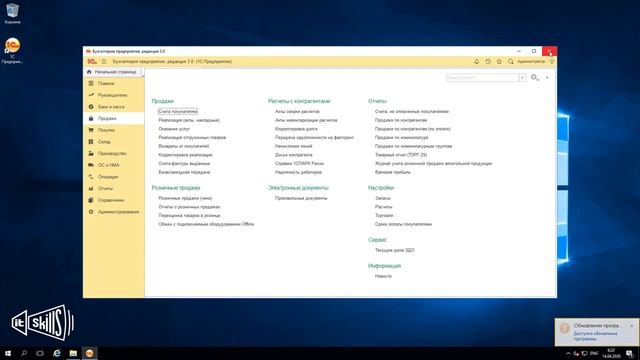Open Возвраты от покупателей link

tap(184, 146)
